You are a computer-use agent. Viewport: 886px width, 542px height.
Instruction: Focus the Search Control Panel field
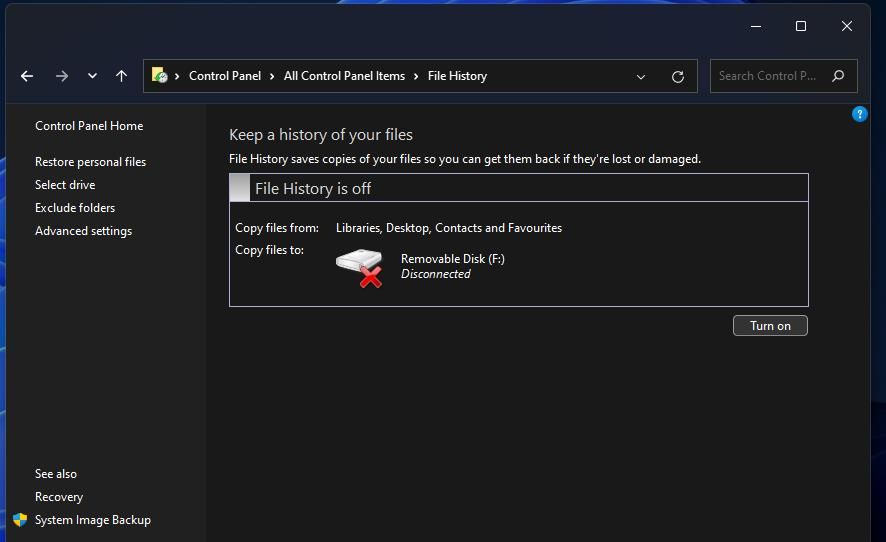pyautogui.click(x=783, y=76)
